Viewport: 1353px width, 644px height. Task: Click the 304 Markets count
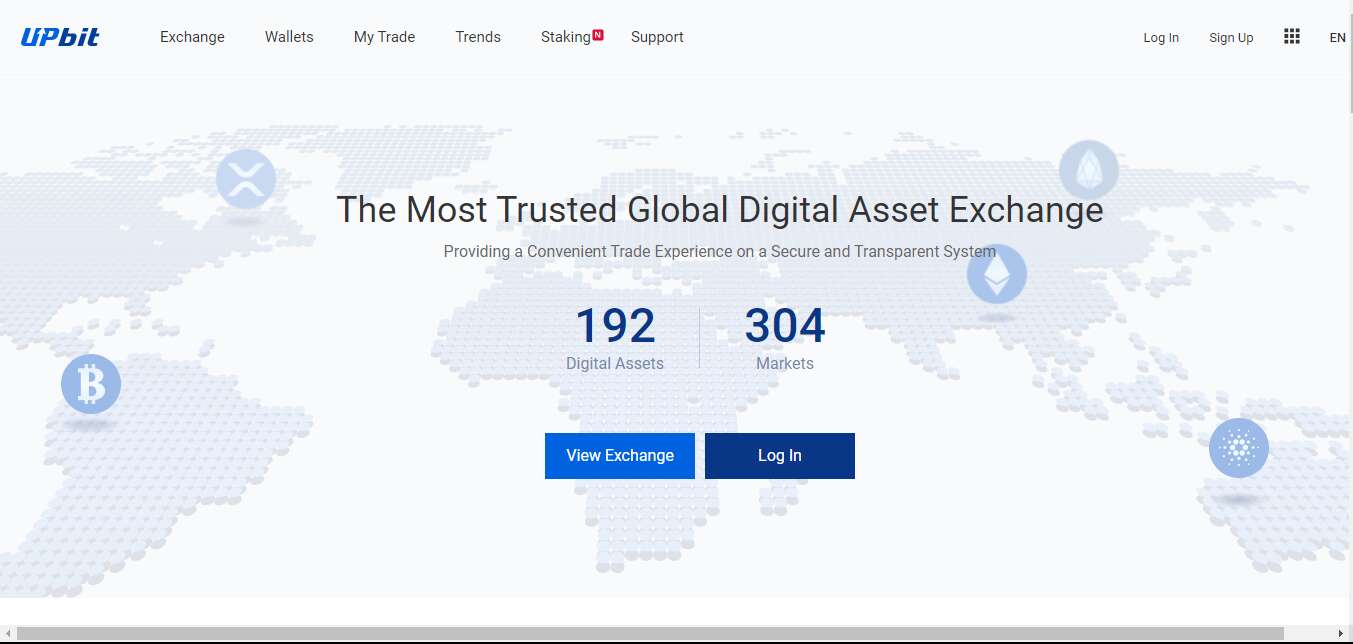[785, 338]
